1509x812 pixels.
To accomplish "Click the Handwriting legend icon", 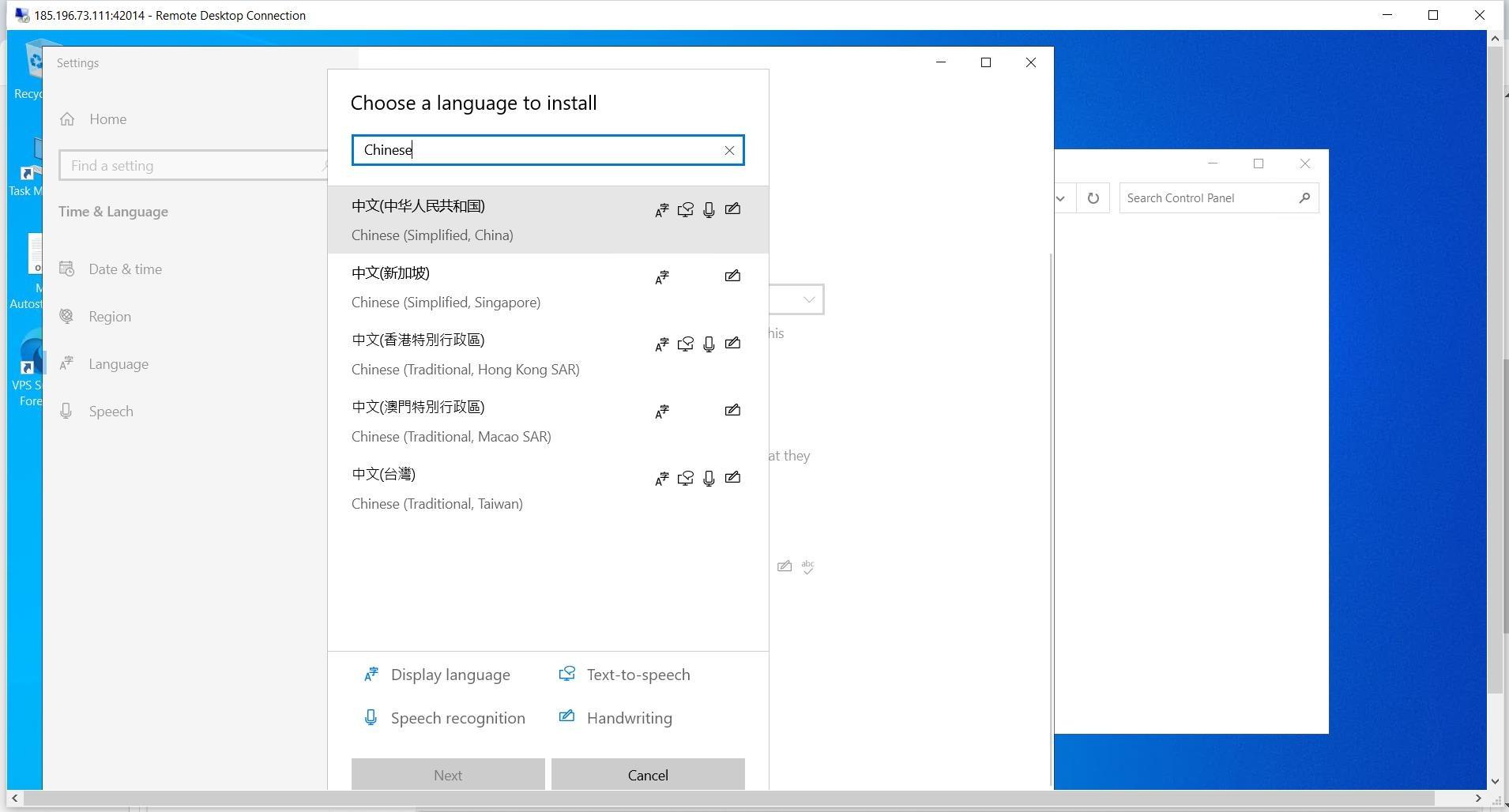I will coord(566,716).
